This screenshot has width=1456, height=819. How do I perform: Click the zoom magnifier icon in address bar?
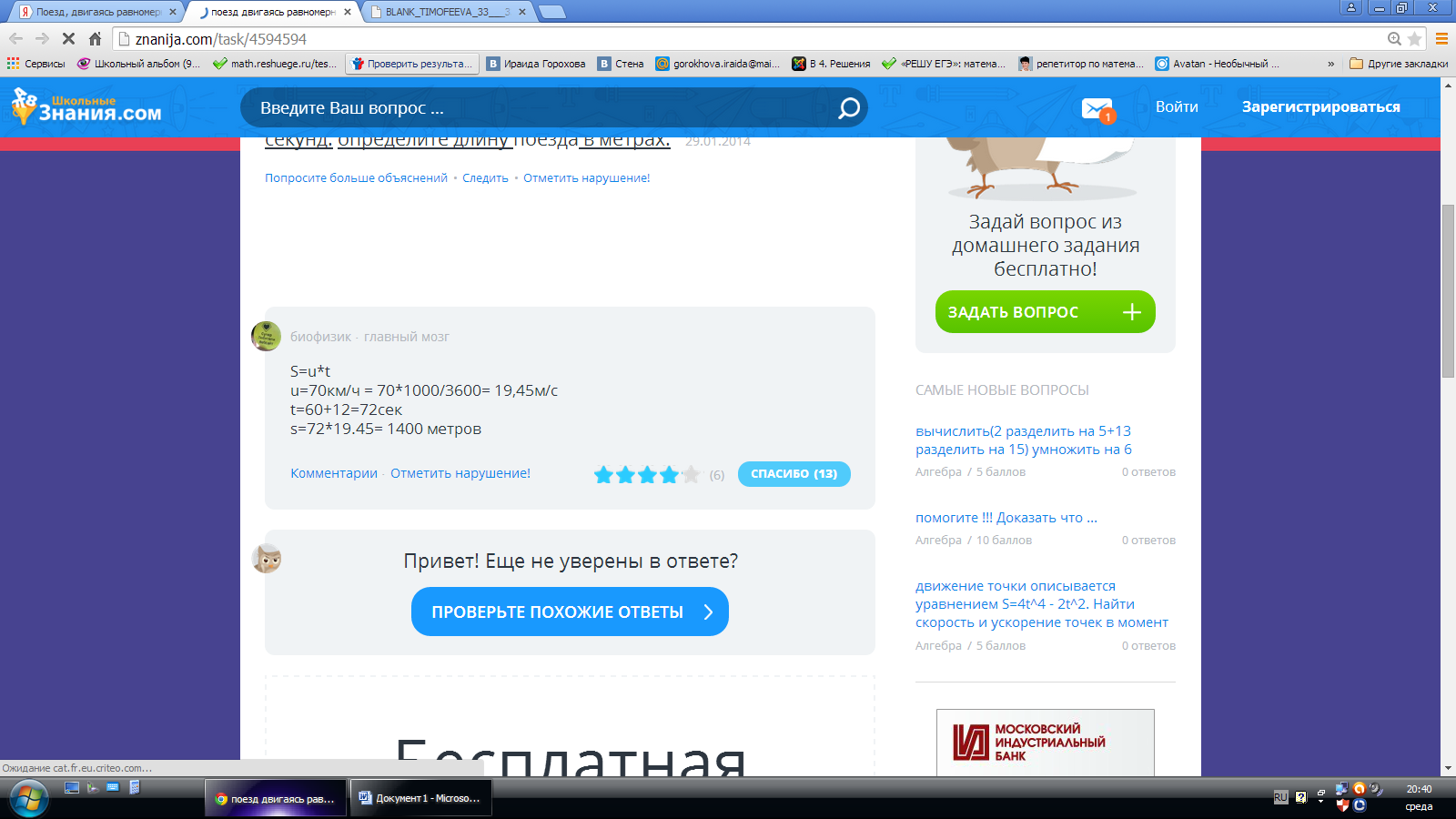[x=1394, y=39]
